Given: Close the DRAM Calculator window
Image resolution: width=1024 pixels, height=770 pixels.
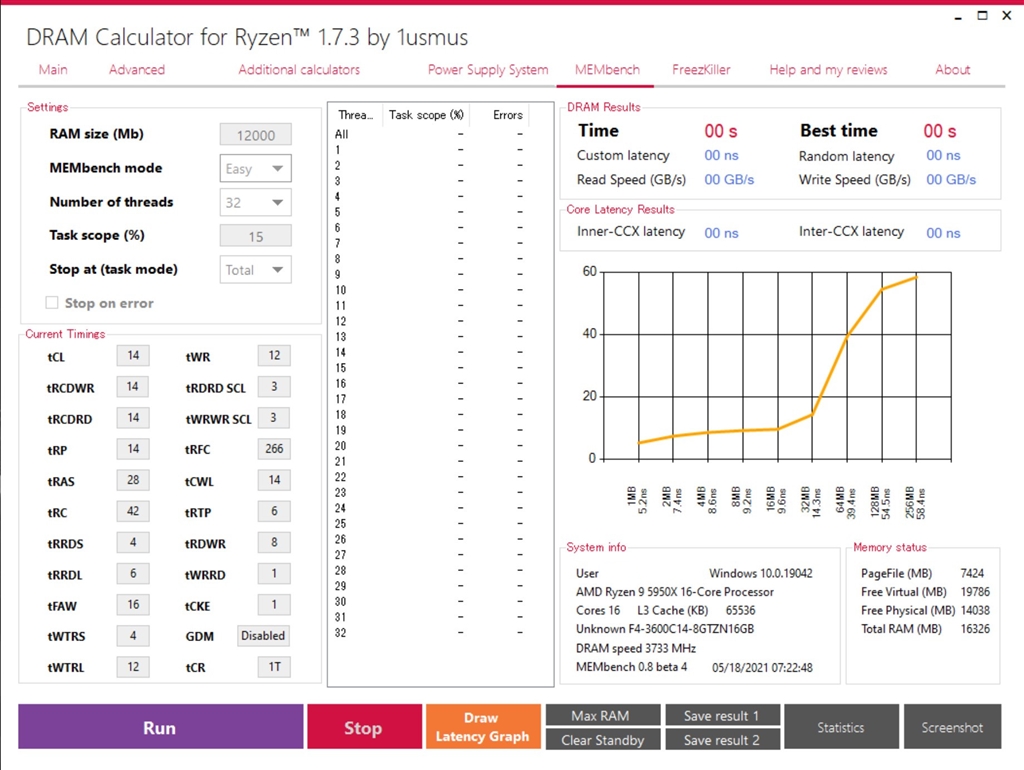Looking at the screenshot, I should coord(1006,15).
